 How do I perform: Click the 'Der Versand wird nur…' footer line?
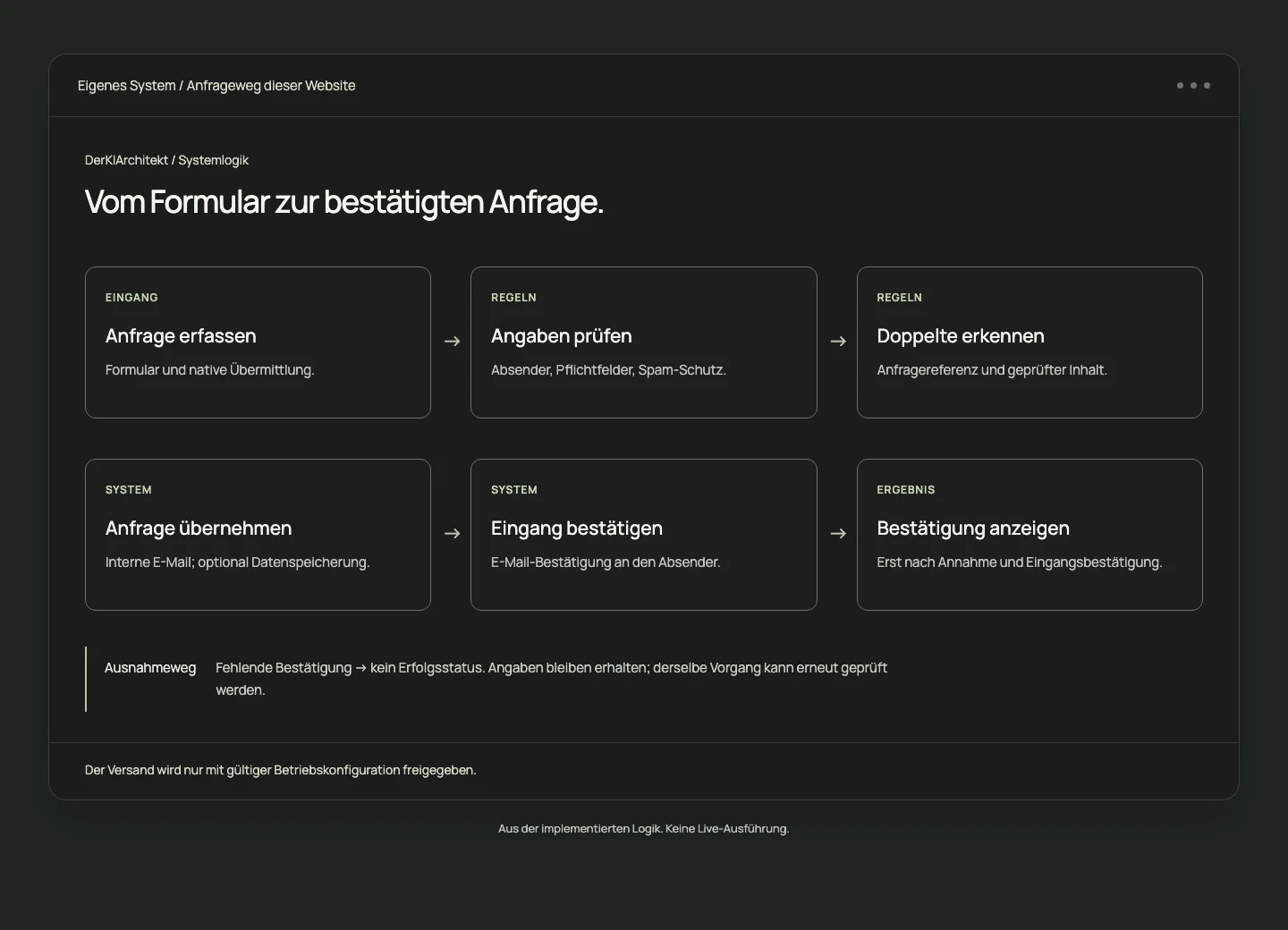[281, 770]
